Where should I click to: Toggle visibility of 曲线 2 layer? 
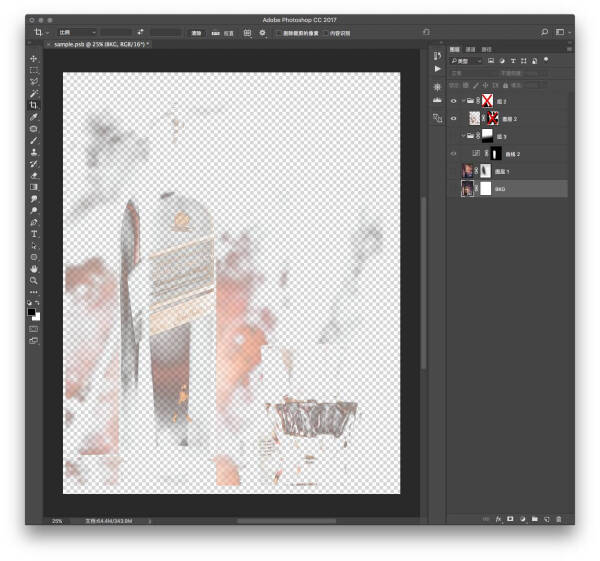pos(453,154)
